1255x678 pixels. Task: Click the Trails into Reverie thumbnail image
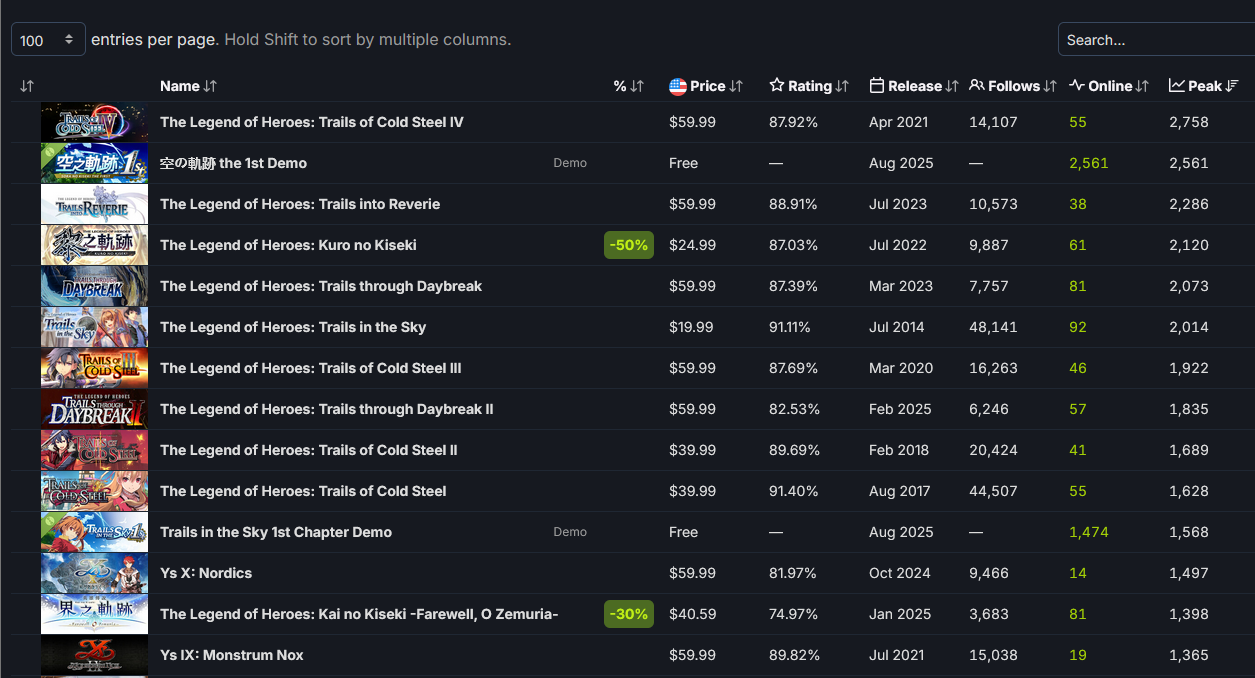pyautogui.click(x=94, y=204)
